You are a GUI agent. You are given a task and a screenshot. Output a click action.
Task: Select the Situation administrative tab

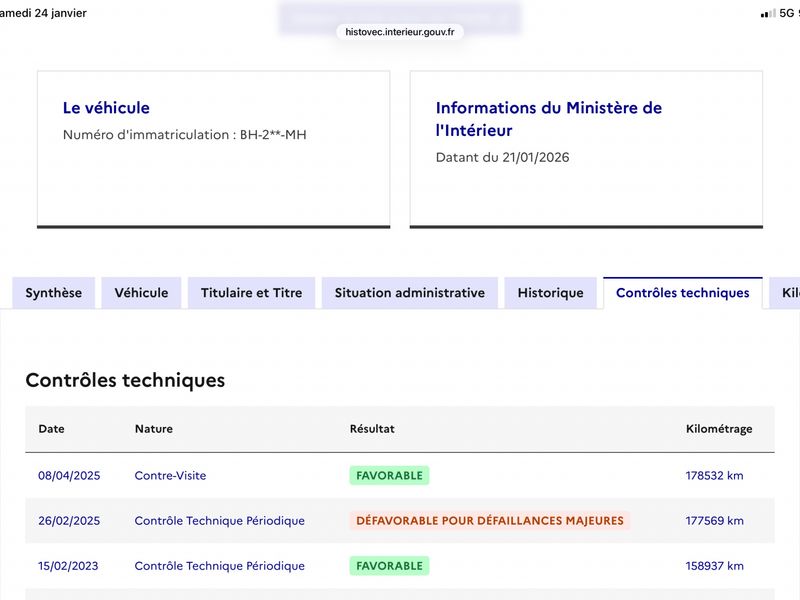[x=410, y=293]
